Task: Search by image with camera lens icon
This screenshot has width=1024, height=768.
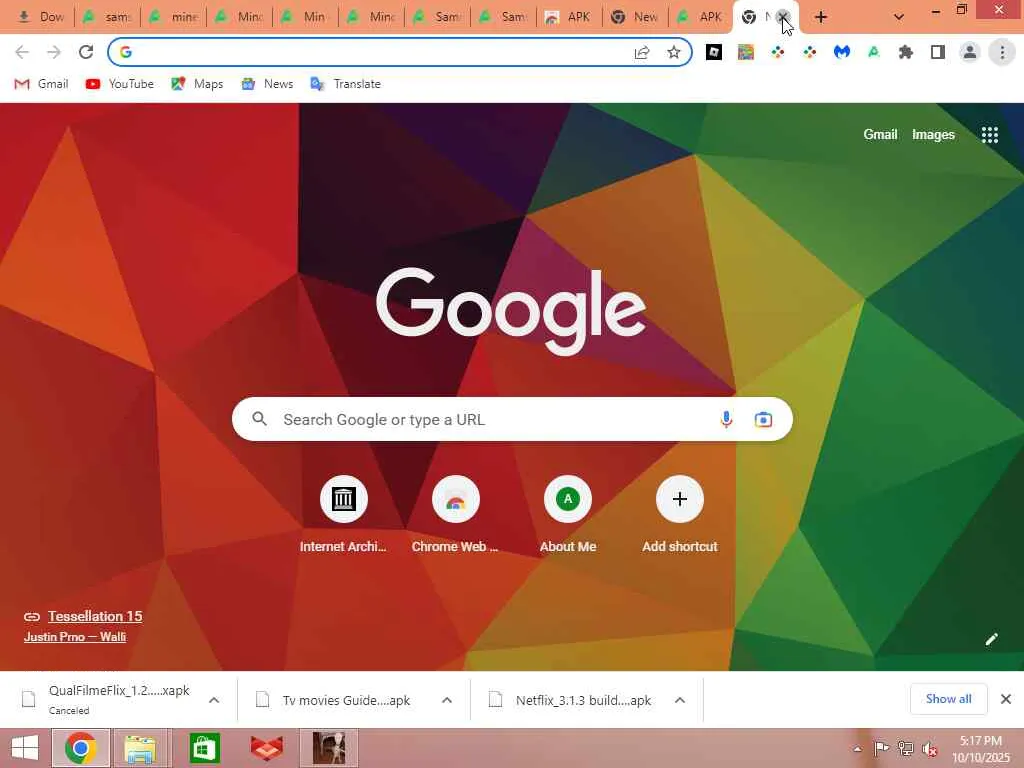Action: [x=763, y=419]
